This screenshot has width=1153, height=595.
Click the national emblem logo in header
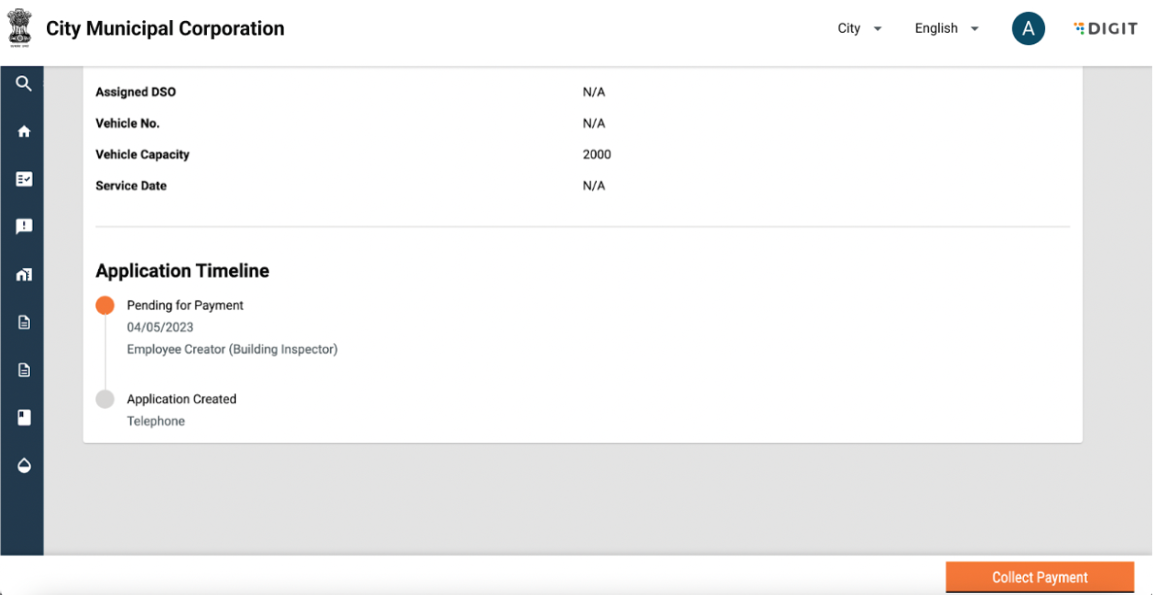pyautogui.click(x=20, y=28)
